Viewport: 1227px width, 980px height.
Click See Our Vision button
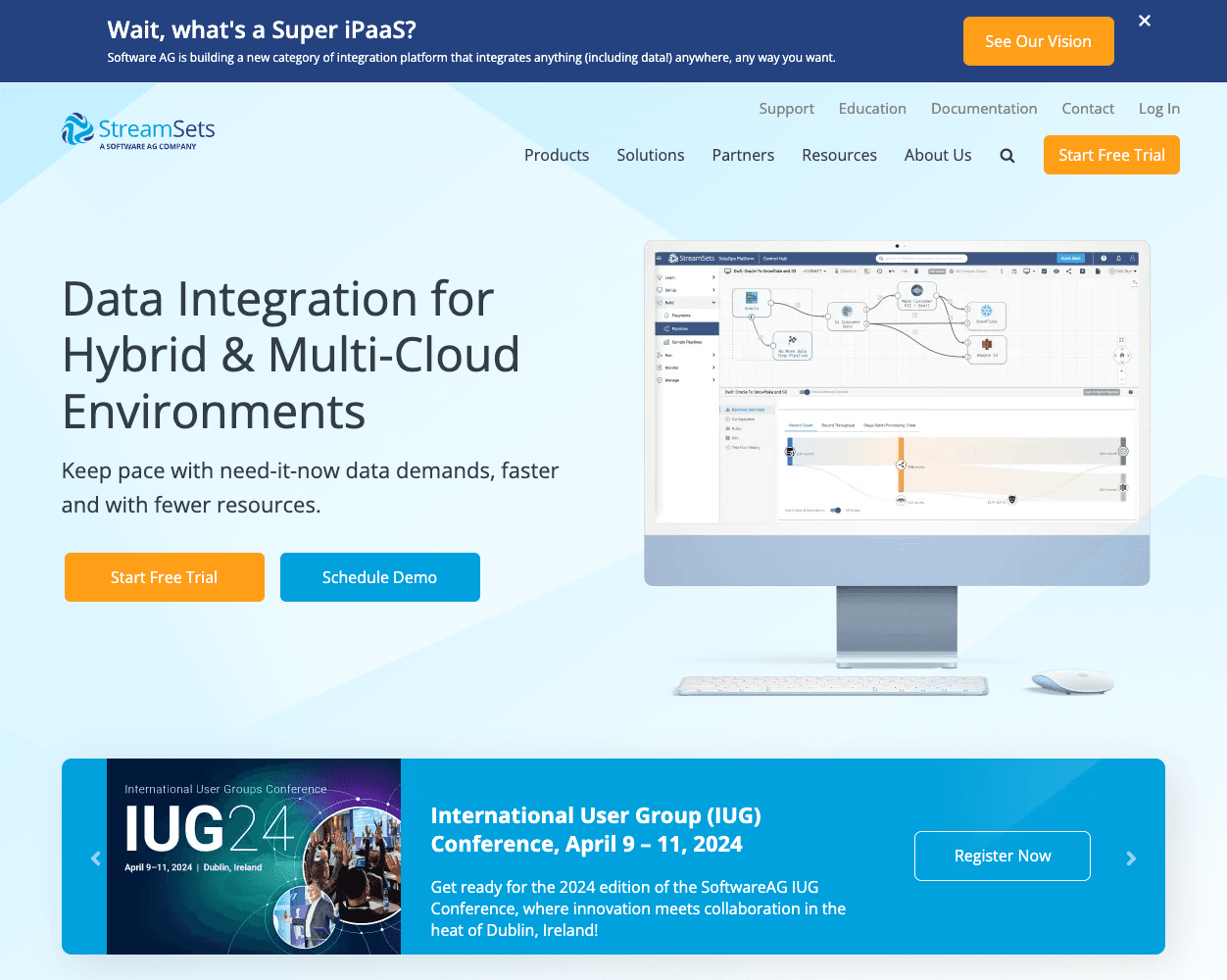[1039, 41]
